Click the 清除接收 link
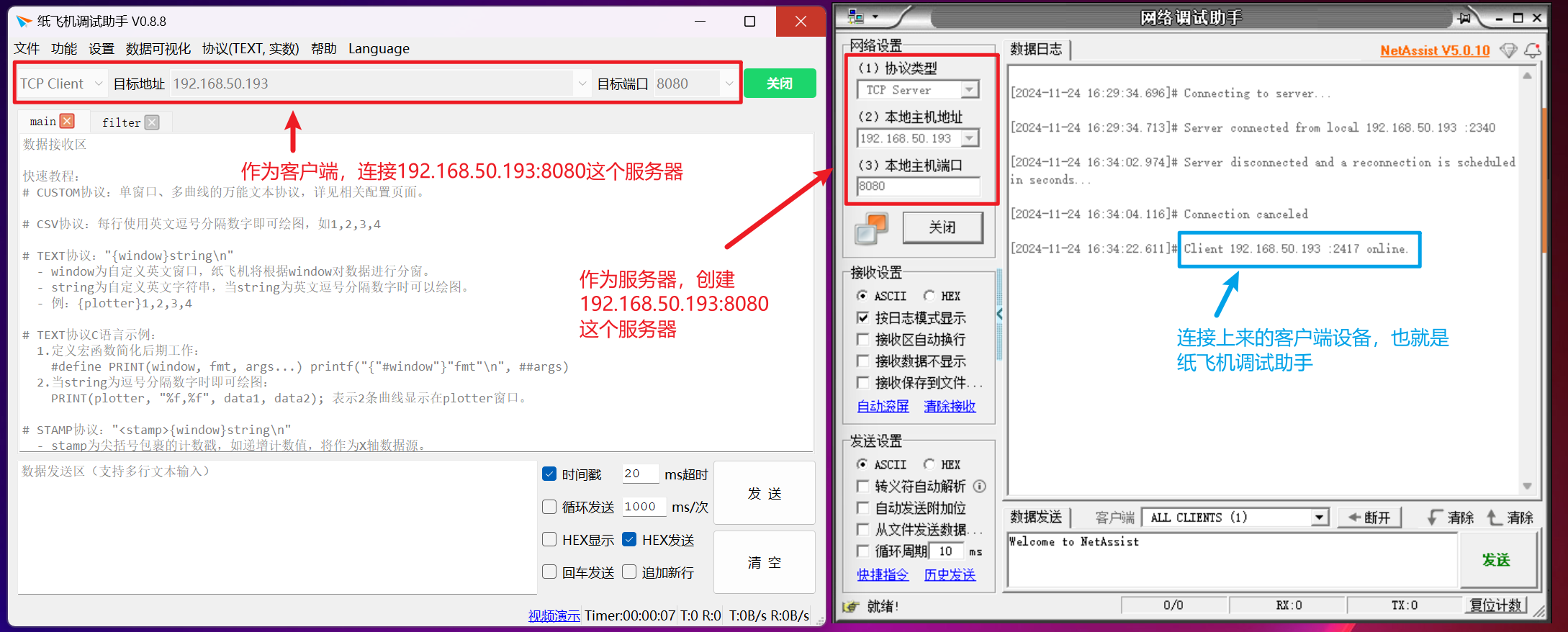The image size is (1568, 632). (950, 406)
